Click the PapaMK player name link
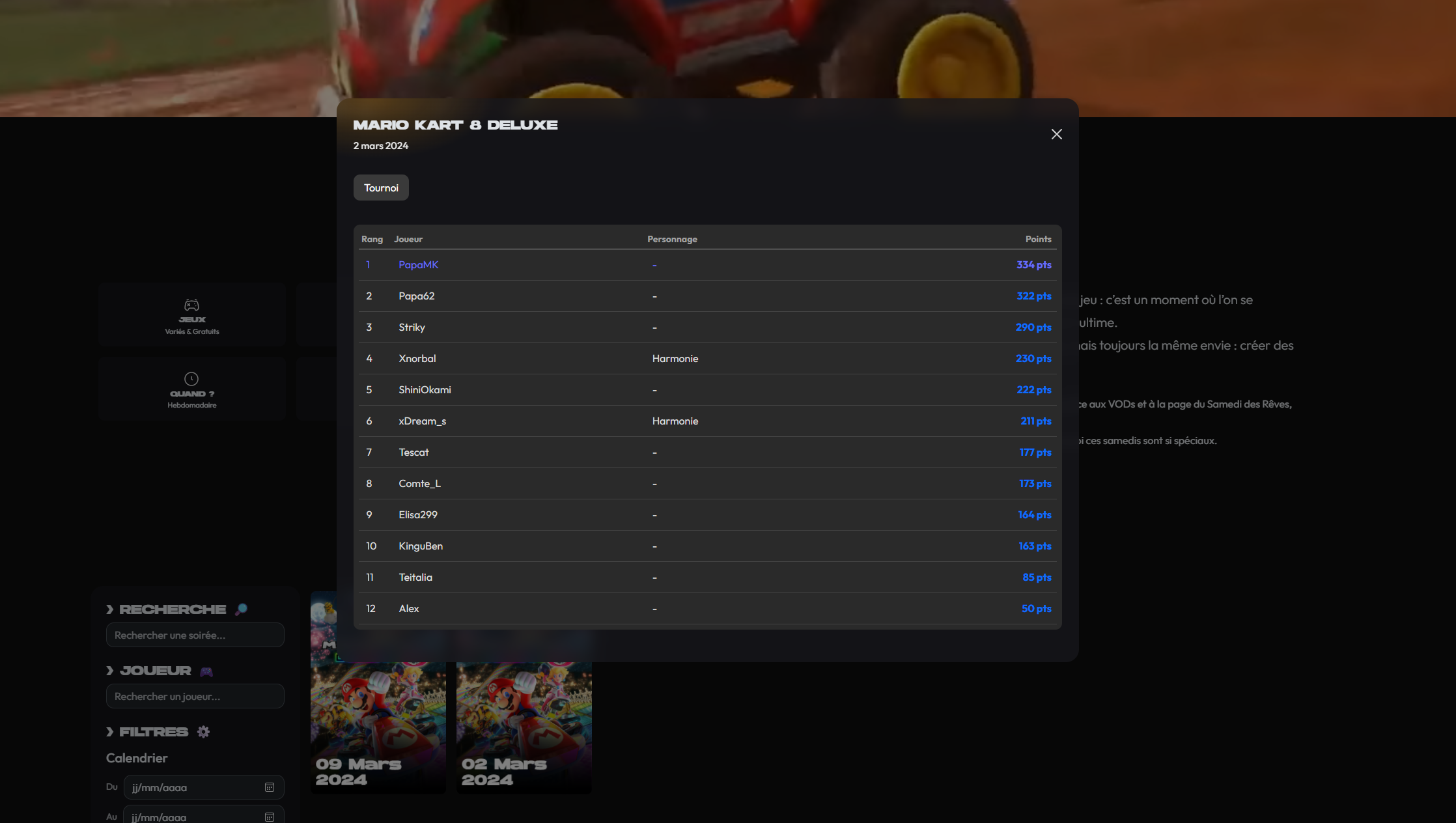Image resolution: width=1456 pixels, height=823 pixels. [418, 265]
